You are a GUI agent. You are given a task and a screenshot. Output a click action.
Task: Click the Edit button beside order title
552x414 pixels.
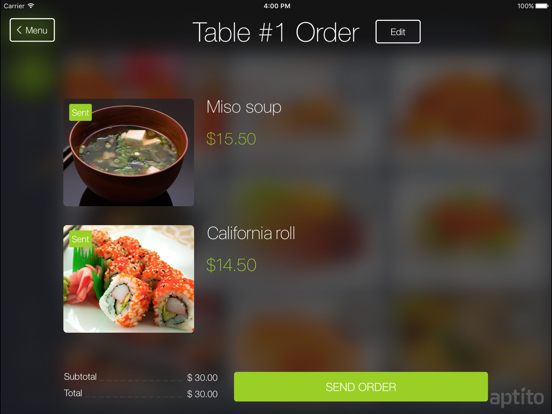tap(398, 32)
